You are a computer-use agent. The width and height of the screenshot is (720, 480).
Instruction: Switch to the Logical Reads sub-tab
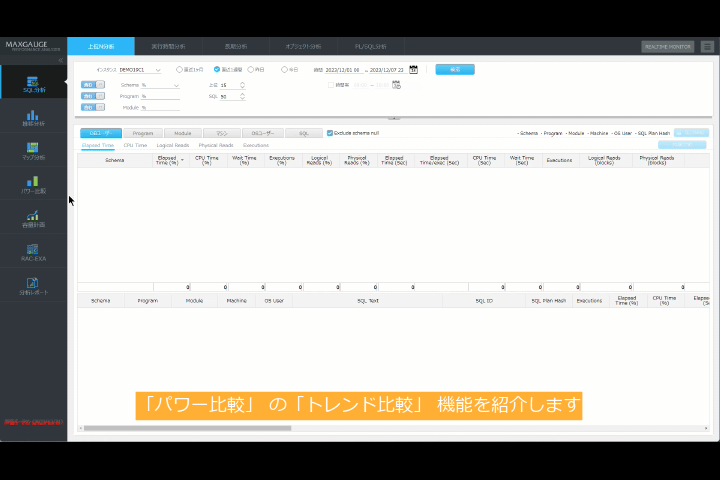point(173,145)
